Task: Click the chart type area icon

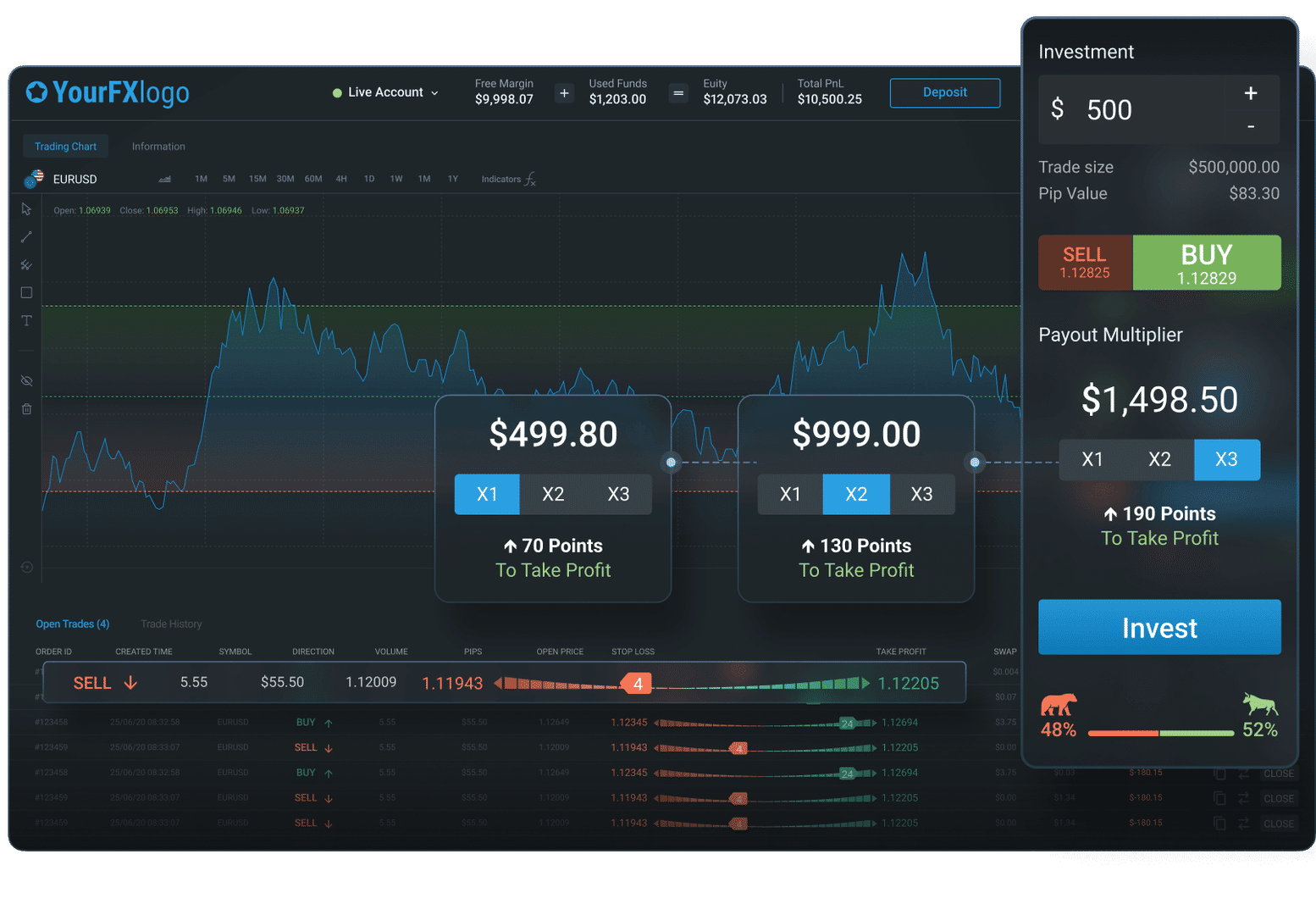Action: click(x=165, y=179)
